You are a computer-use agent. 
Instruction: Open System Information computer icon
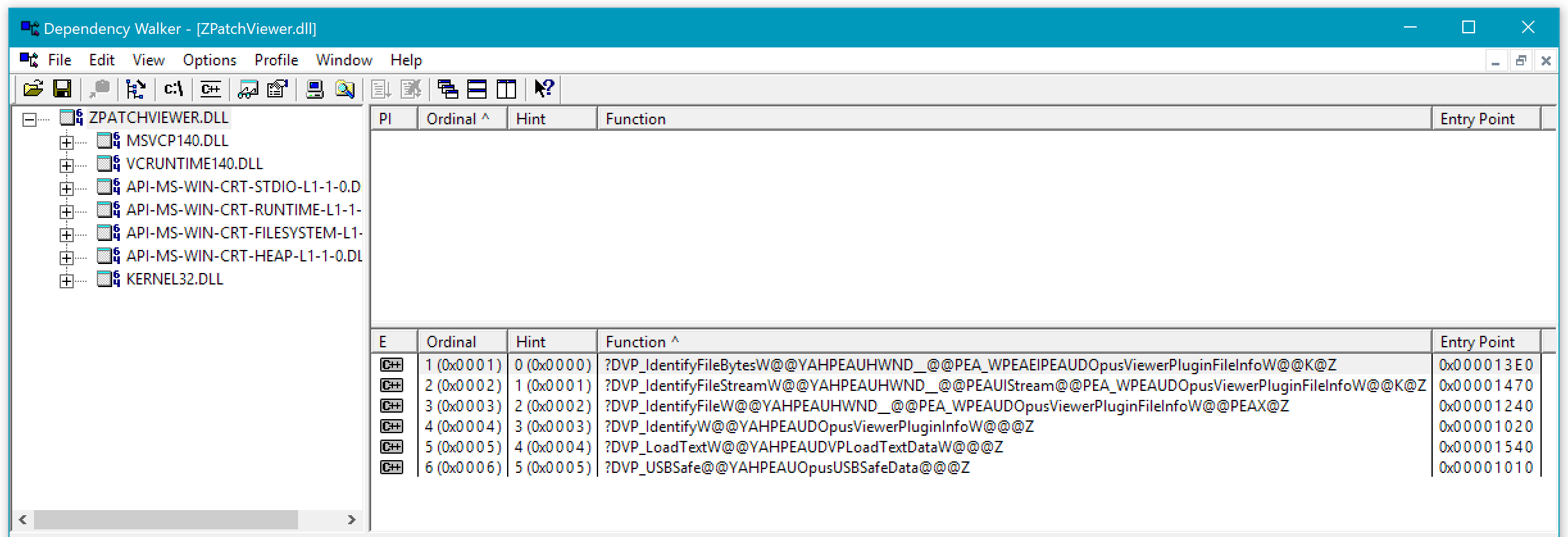coord(314,88)
